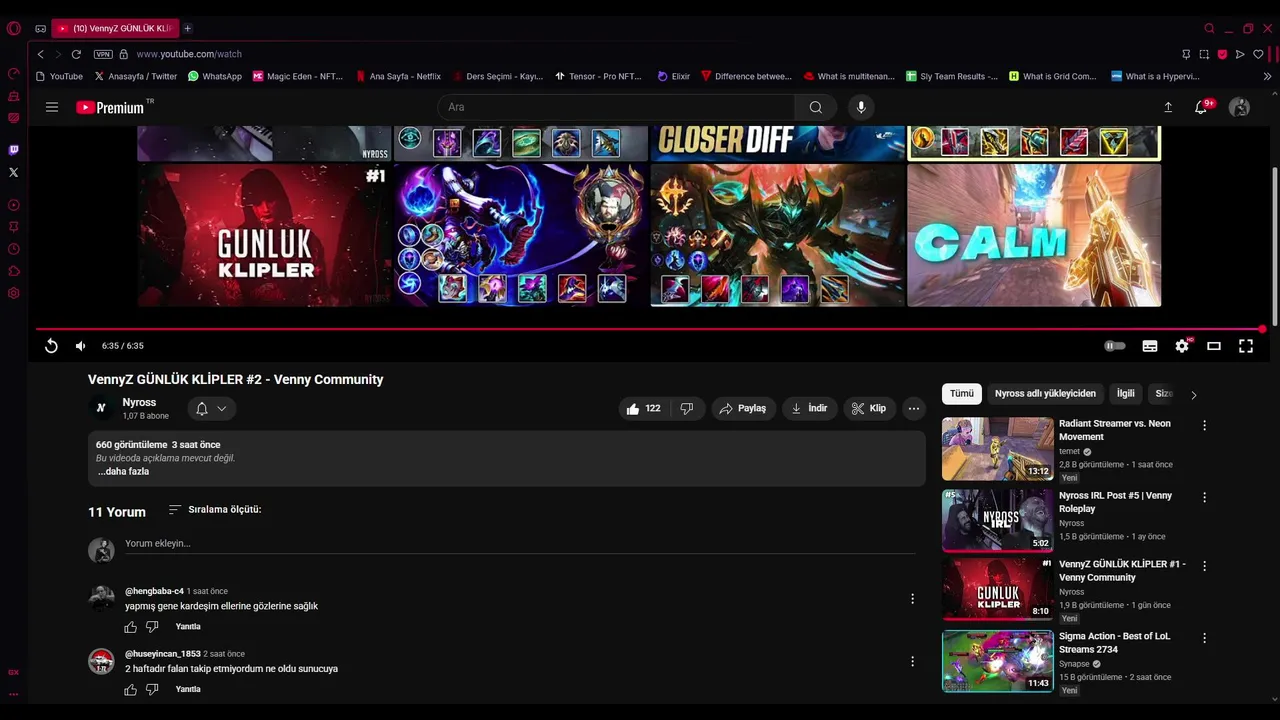
Task: Open sidebar history clock icon
Action: (13, 249)
